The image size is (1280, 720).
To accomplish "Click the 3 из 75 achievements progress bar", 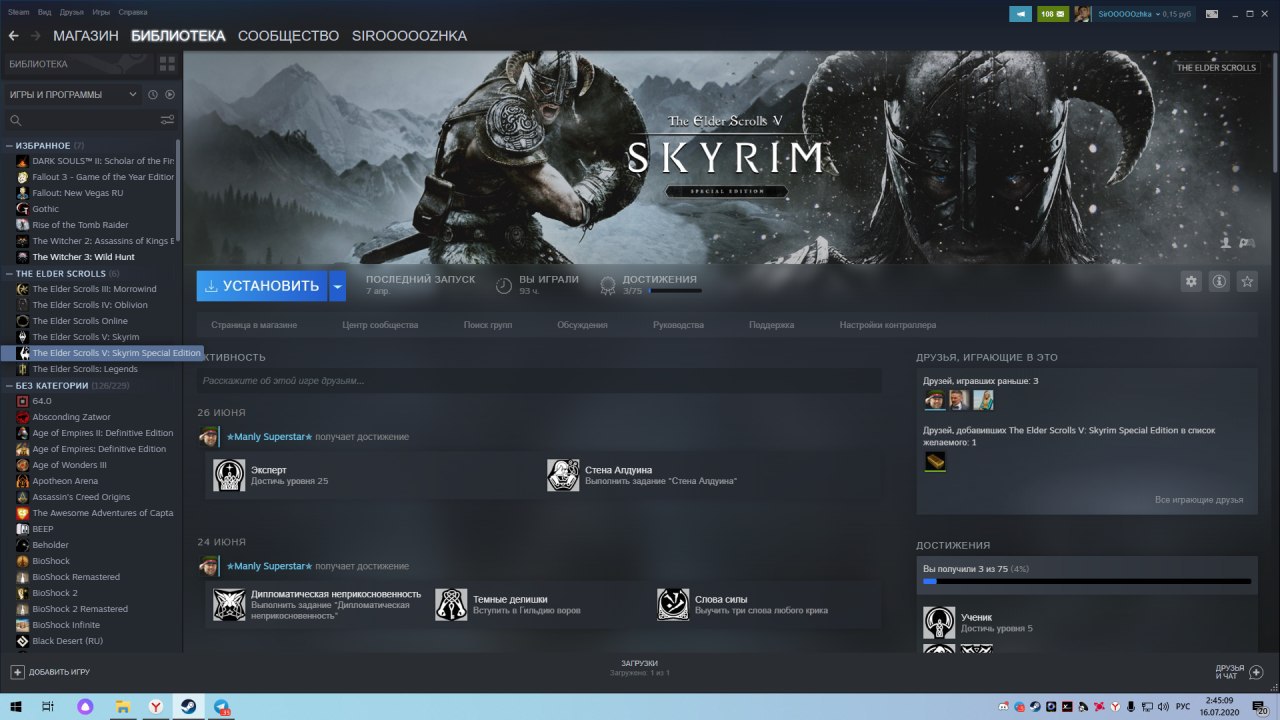I will pos(1087,581).
